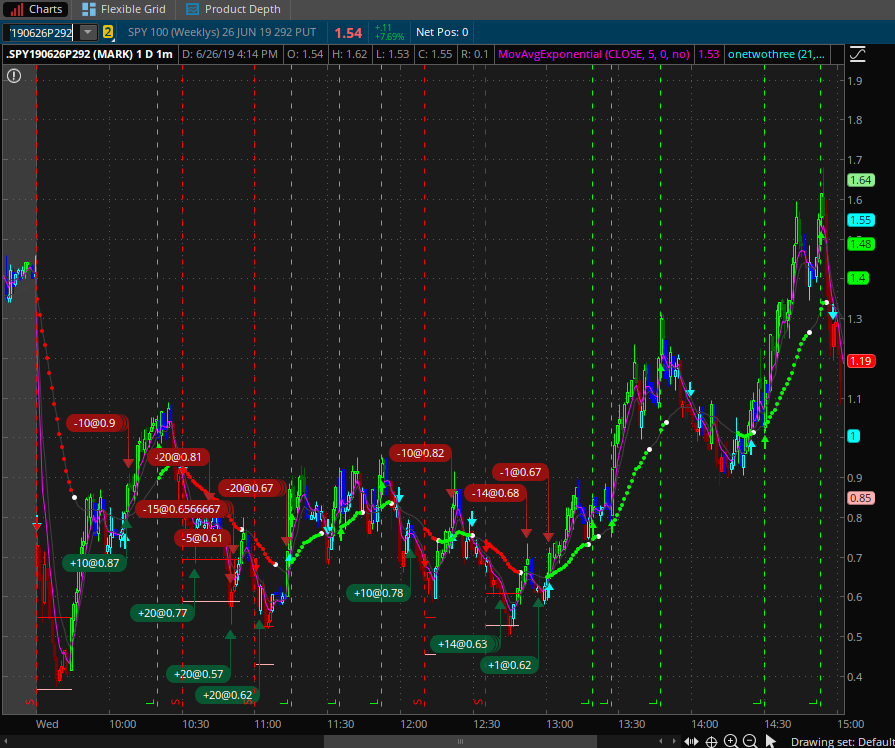Expand the symbol selector dropdown arrow
The image size is (895, 748).
87,33
